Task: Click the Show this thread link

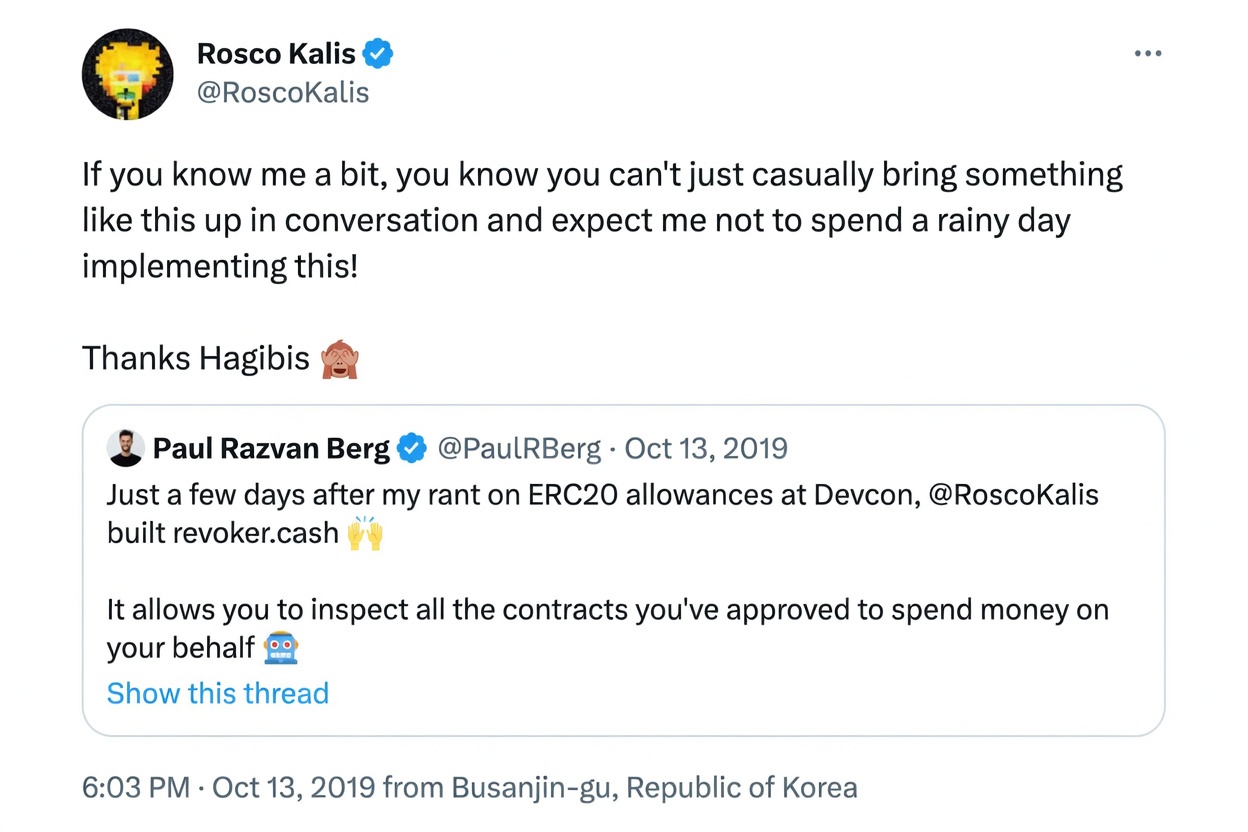Action: click(x=217, y=693)
